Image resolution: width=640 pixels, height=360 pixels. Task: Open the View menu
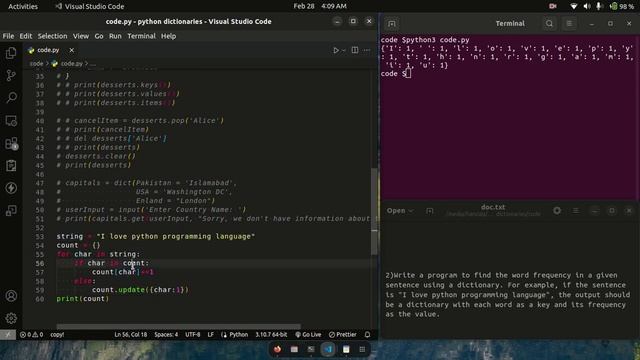tap(81, 36)
